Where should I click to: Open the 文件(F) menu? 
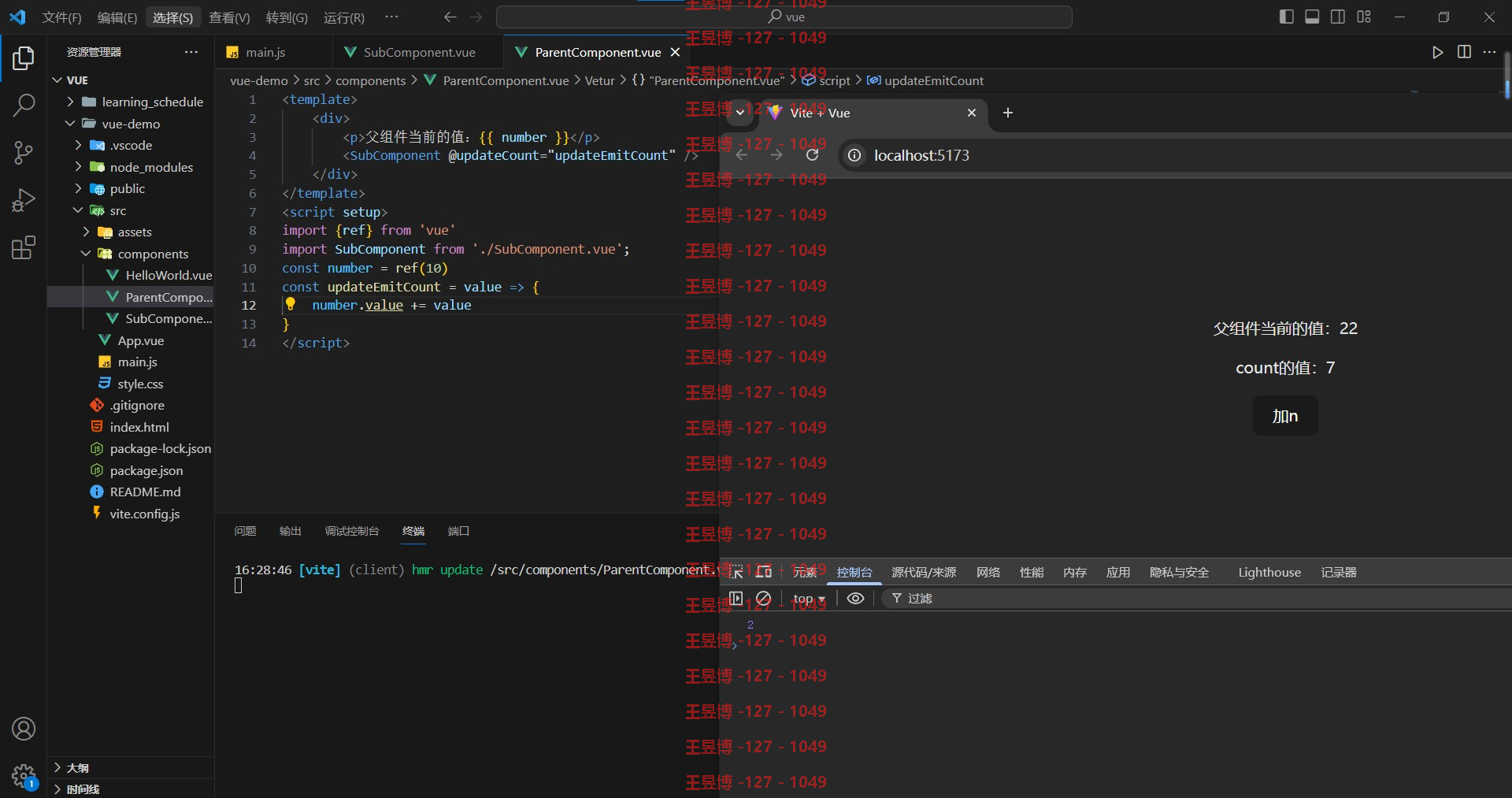click(61, 17)
